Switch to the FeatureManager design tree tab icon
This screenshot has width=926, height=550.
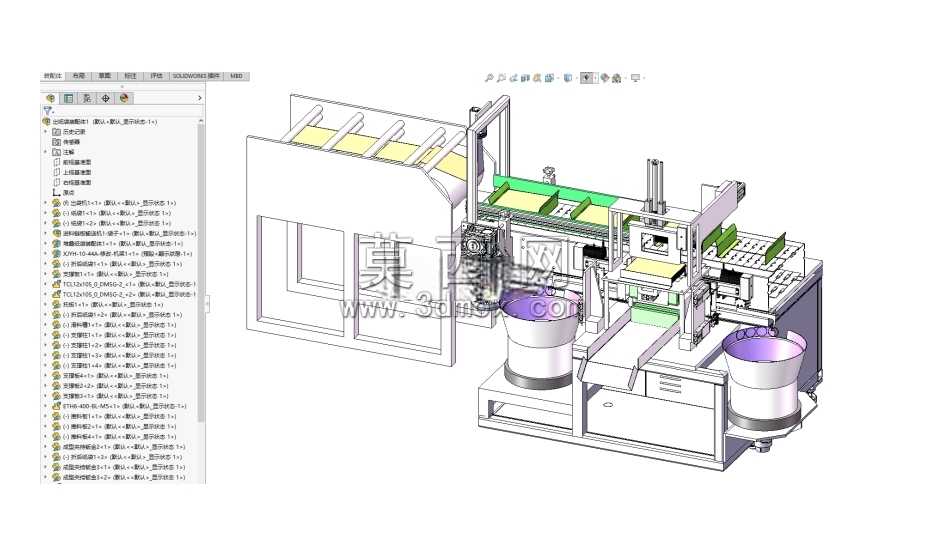50,98
